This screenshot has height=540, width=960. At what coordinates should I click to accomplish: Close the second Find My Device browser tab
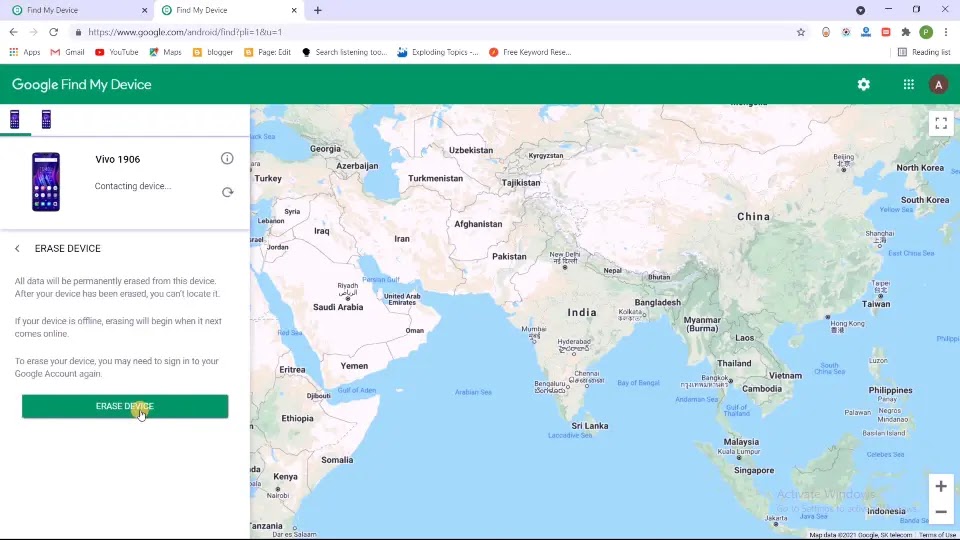pos(294,10)
